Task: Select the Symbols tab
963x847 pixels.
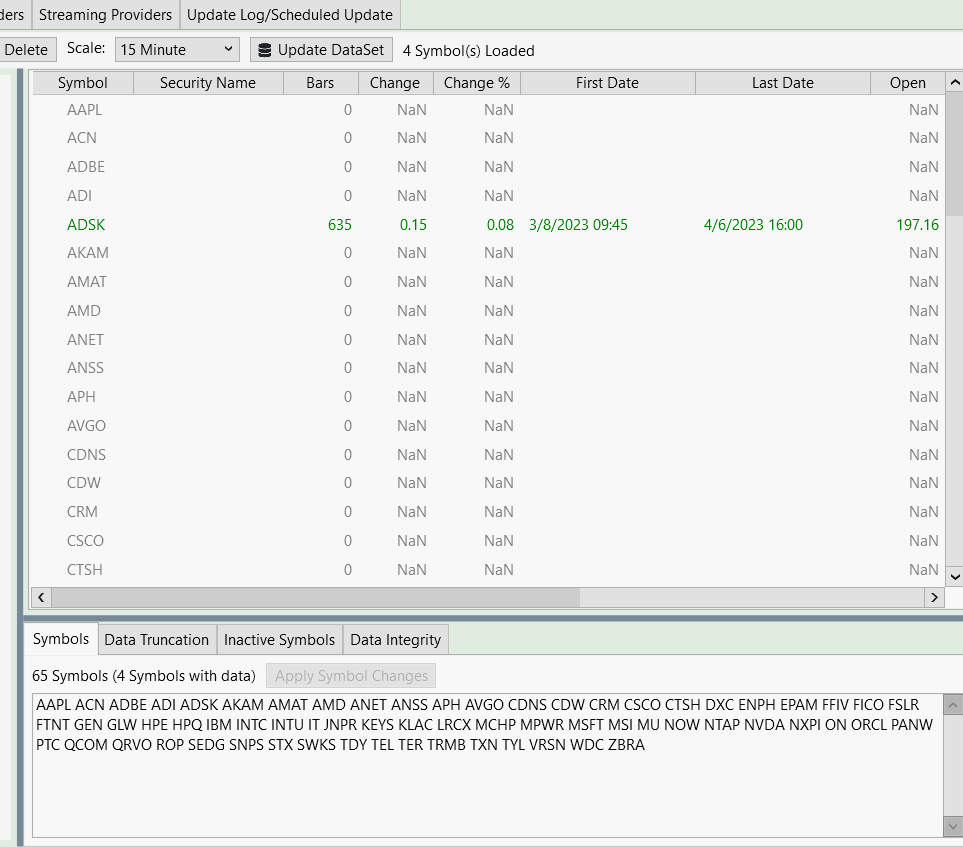Action: click(61, 639)
